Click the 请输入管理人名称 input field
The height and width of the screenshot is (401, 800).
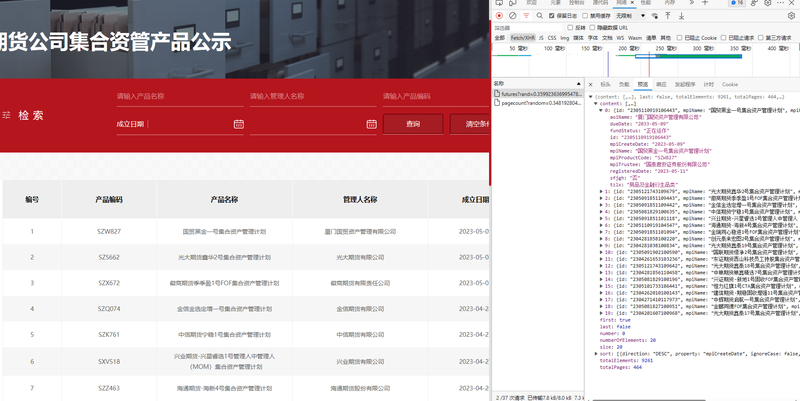tap(313, 96)
